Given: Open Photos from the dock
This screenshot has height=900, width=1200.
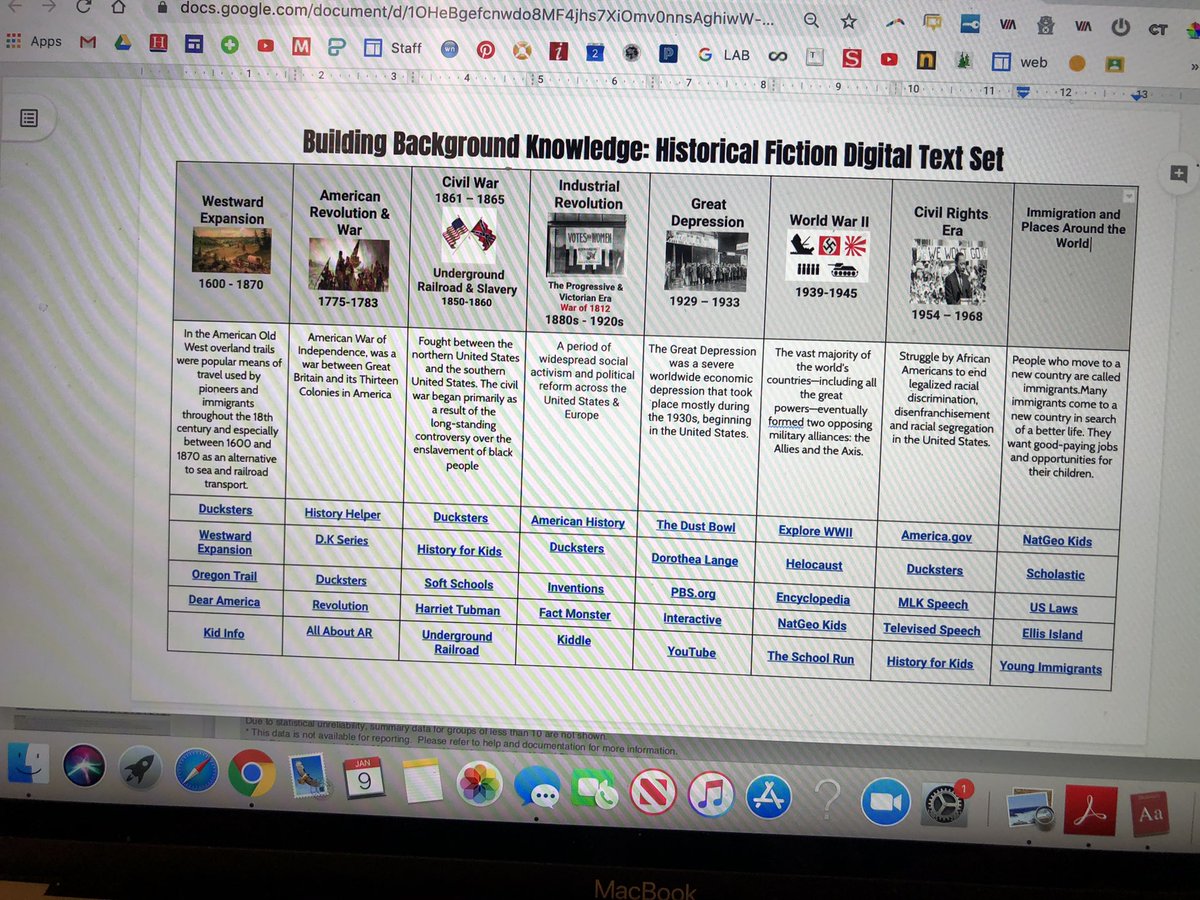Looking at the screenshot, I should pyautogui.click(x=480, y=783).
